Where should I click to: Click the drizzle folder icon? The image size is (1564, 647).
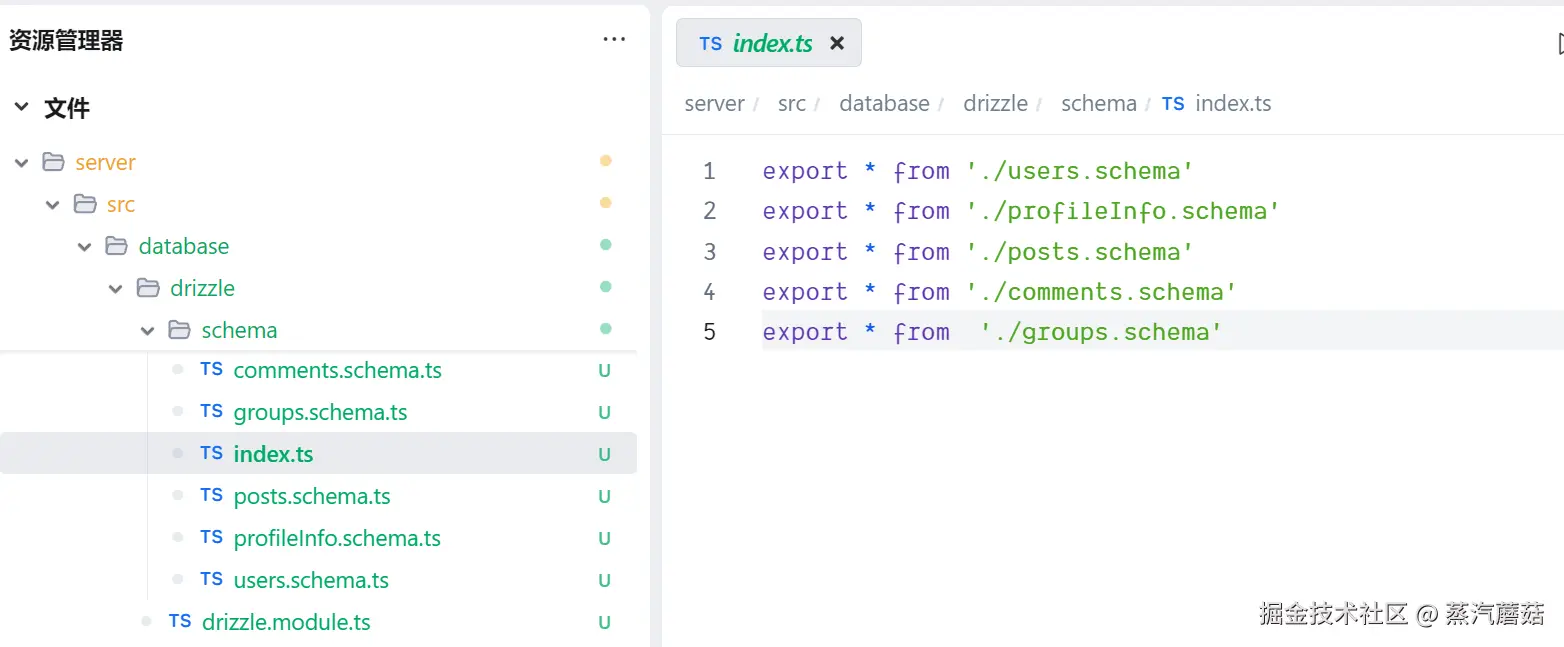click(148, 288)
